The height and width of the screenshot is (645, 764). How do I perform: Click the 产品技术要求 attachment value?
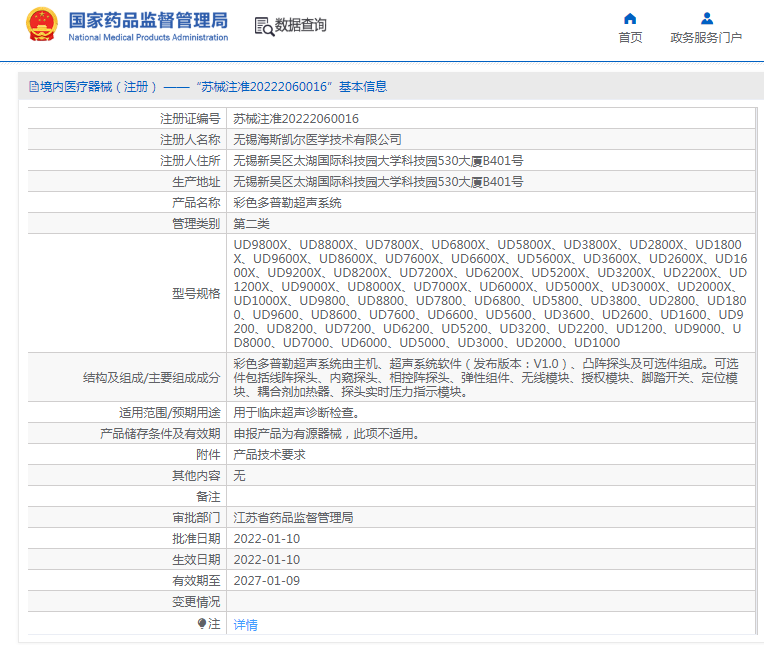(269, 455)
